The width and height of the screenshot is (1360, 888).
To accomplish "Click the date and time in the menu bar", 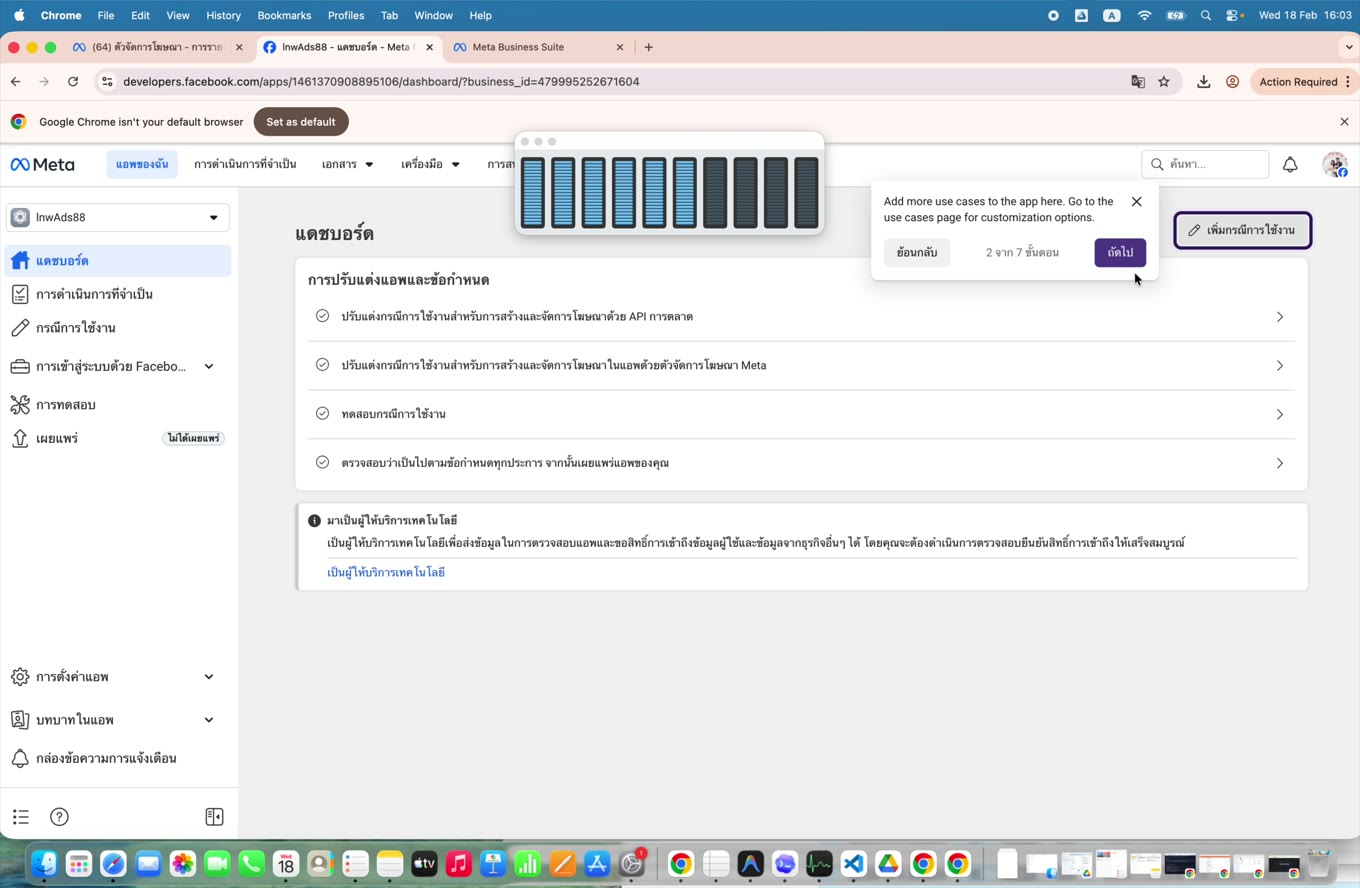I will click(x=1305, y=15).
